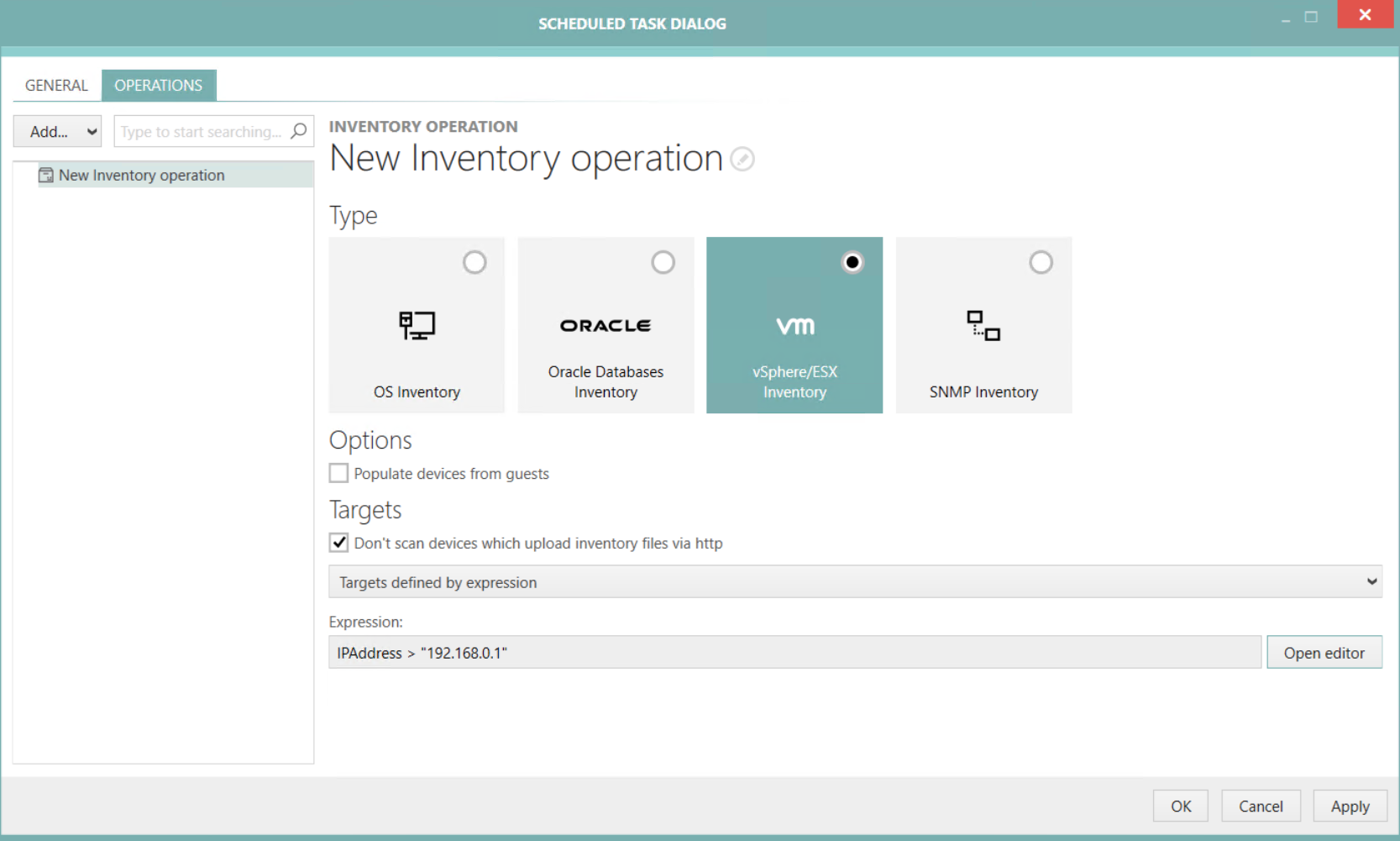
Task: Switch to the GENERAL tab
Action: tap(55, 85)
